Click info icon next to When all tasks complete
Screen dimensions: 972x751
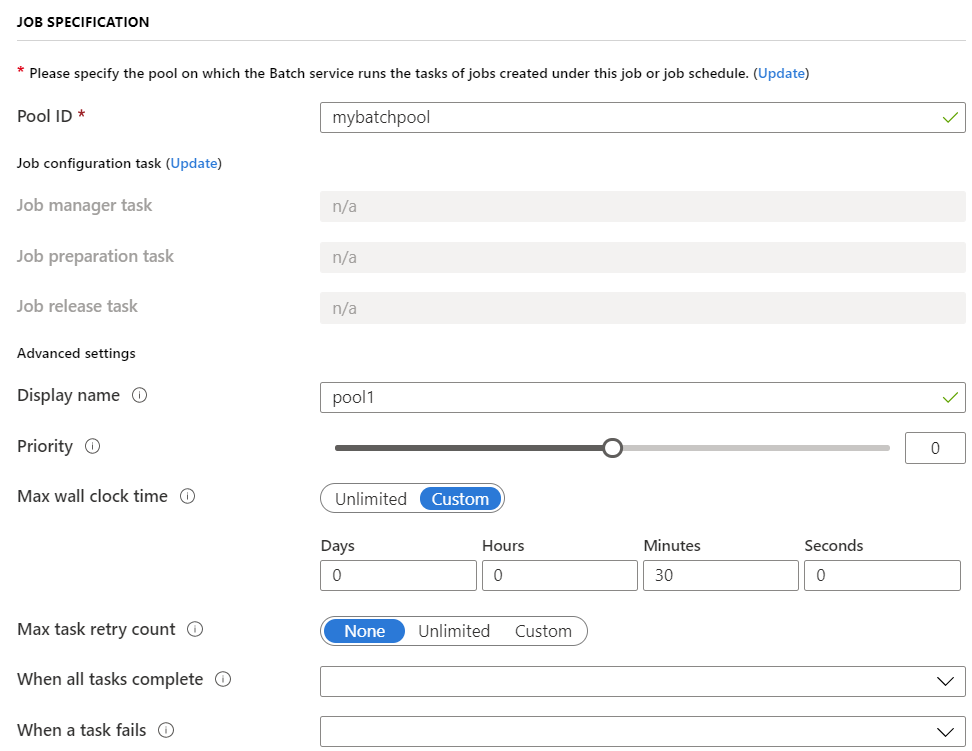click(223, 680)
